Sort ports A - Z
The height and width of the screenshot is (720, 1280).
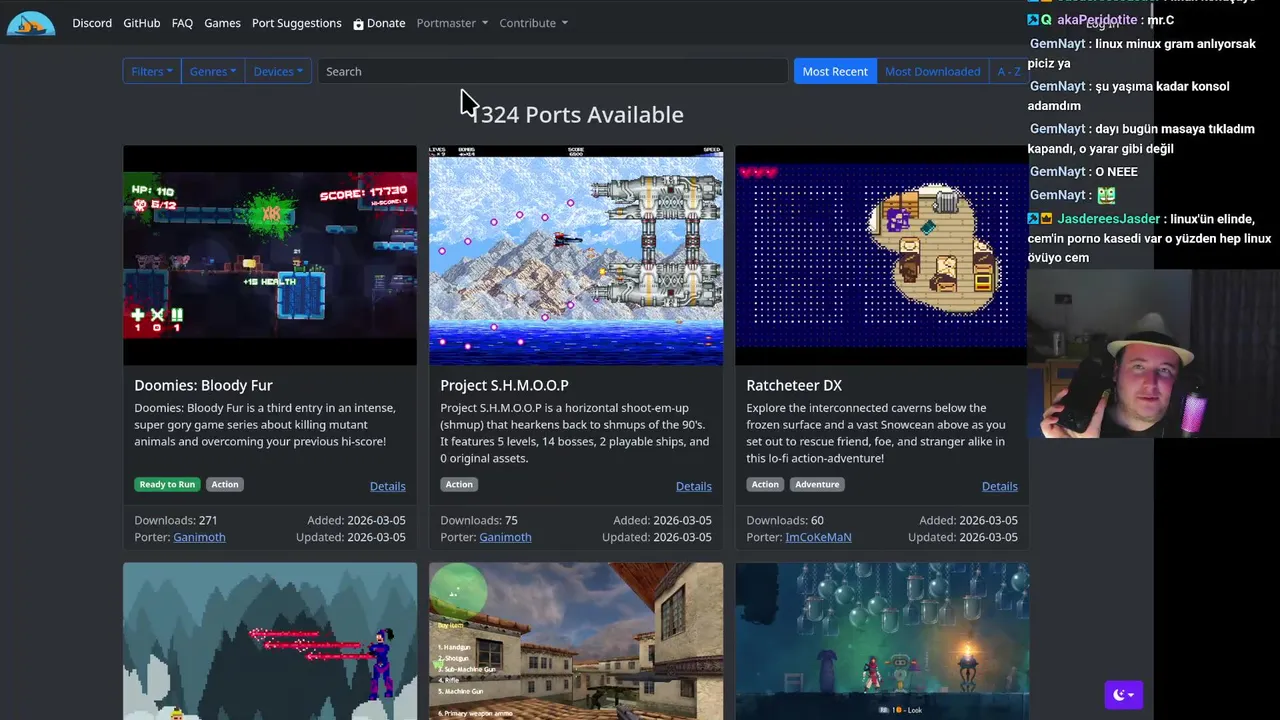pyautogui.click(x=1009, y=71)
